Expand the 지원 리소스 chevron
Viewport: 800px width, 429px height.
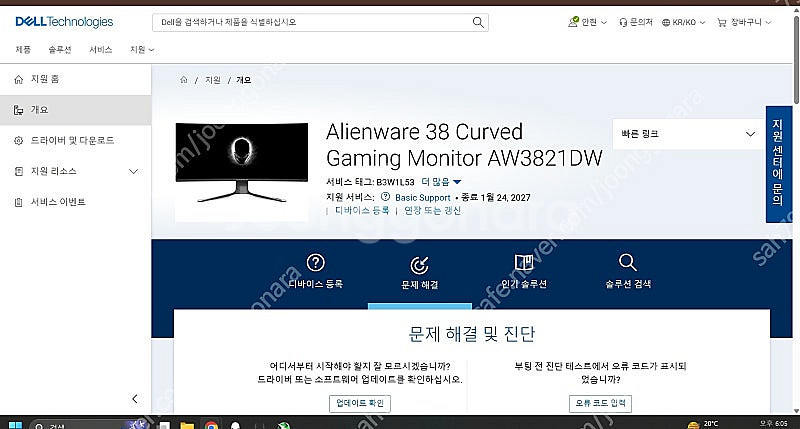pyautogui.click(x=134, y=171)
